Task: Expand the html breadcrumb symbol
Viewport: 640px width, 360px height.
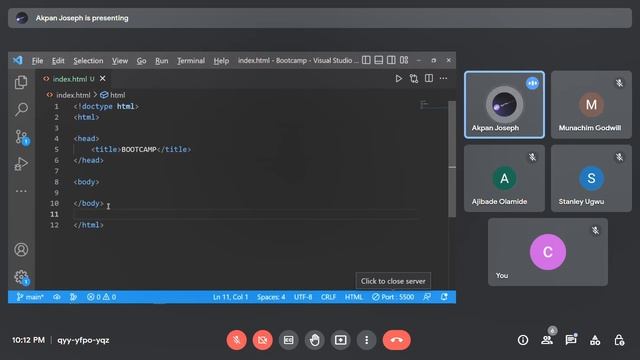Action: [x=113, y=95]
